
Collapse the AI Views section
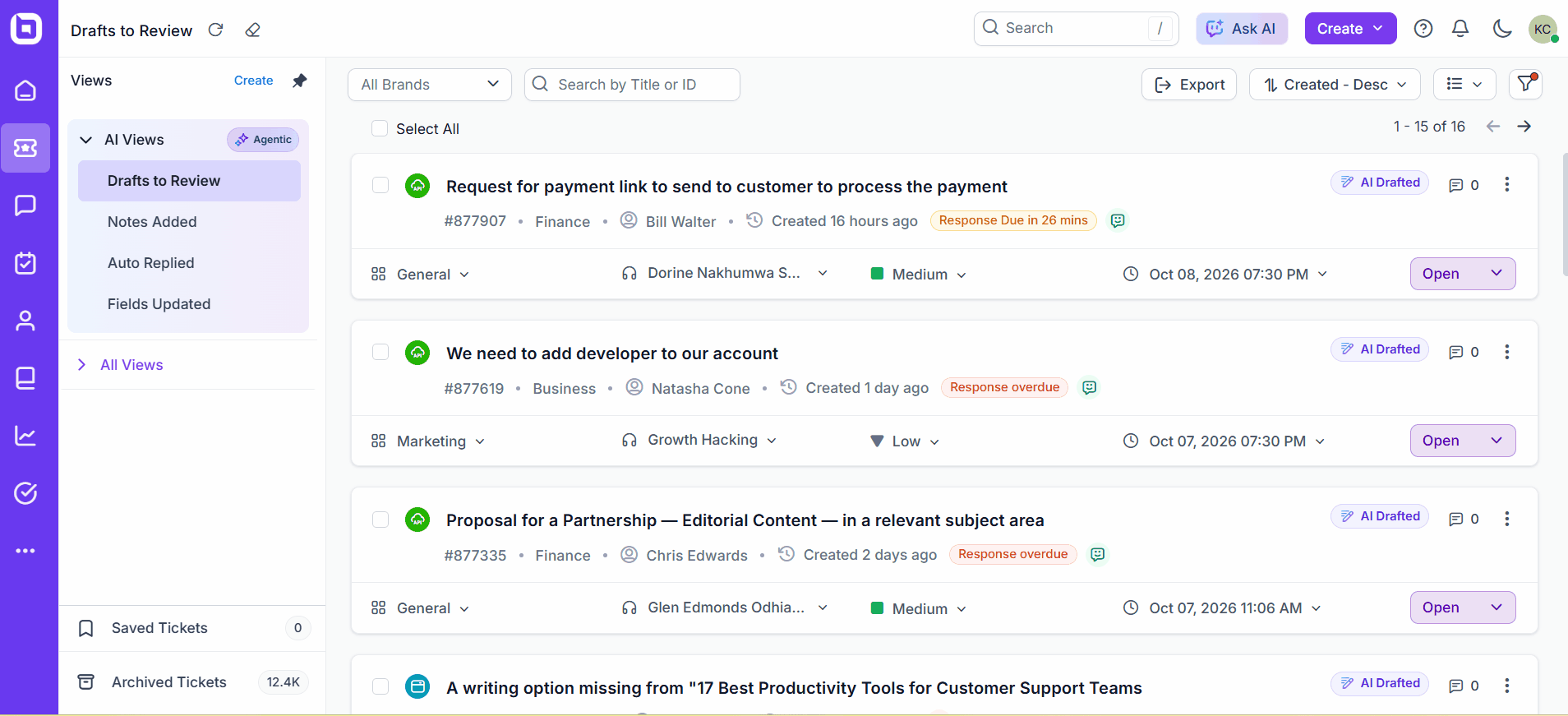point(85,140)
